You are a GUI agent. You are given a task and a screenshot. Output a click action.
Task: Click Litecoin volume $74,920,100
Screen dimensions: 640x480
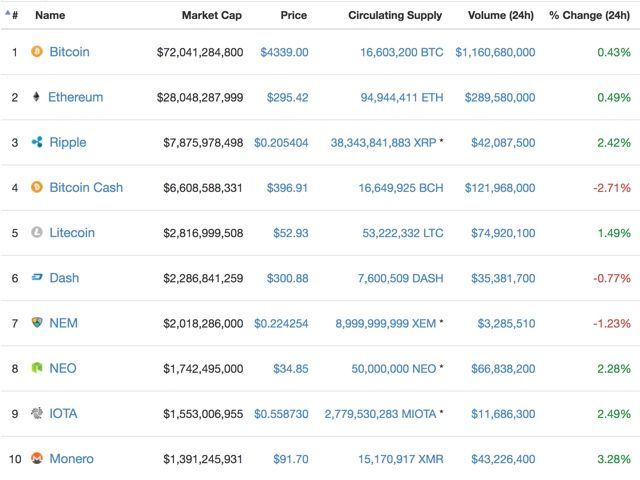pyautogui.click(x=503, y=233)
